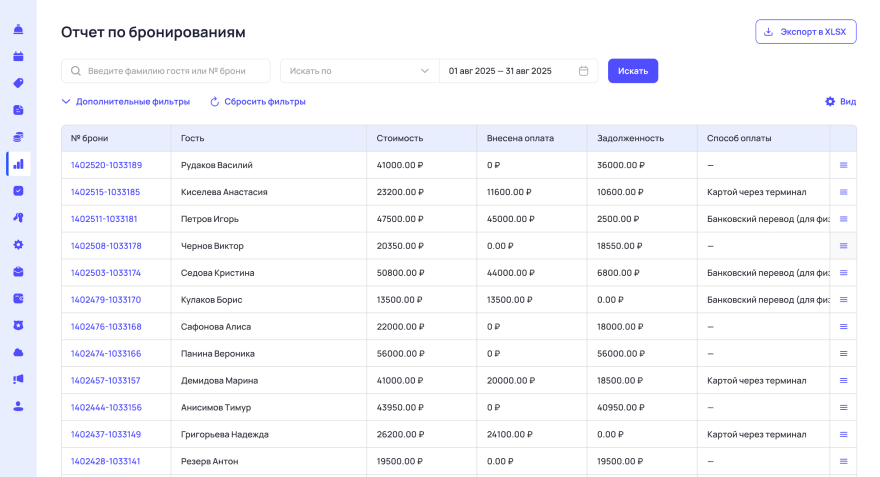Viewport: 880px width, 477px height.
Task: Open row menu for Демидова Марина booking
Action: tap(843, 381)
